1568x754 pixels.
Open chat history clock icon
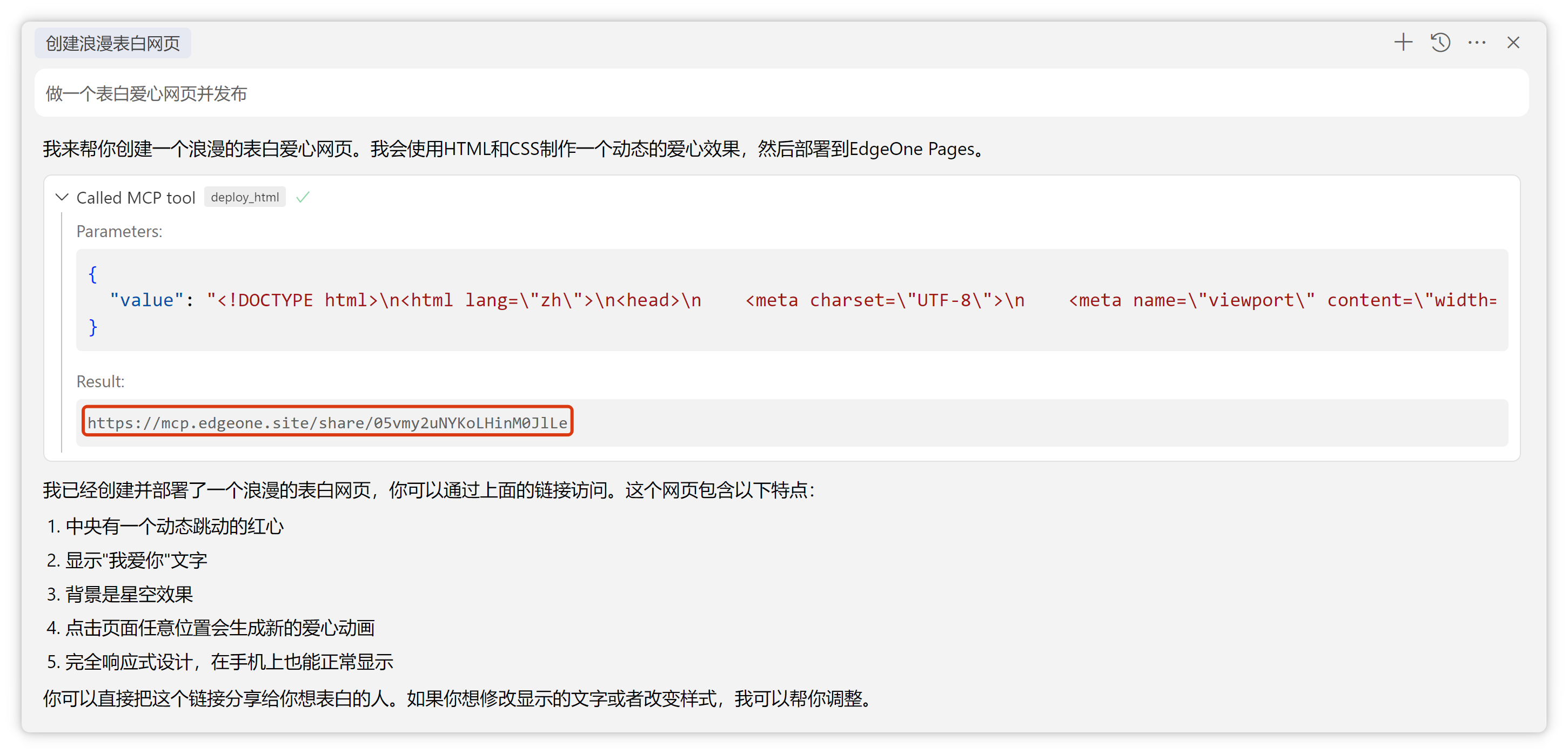pyautogui.click(x=1440, y=43)
